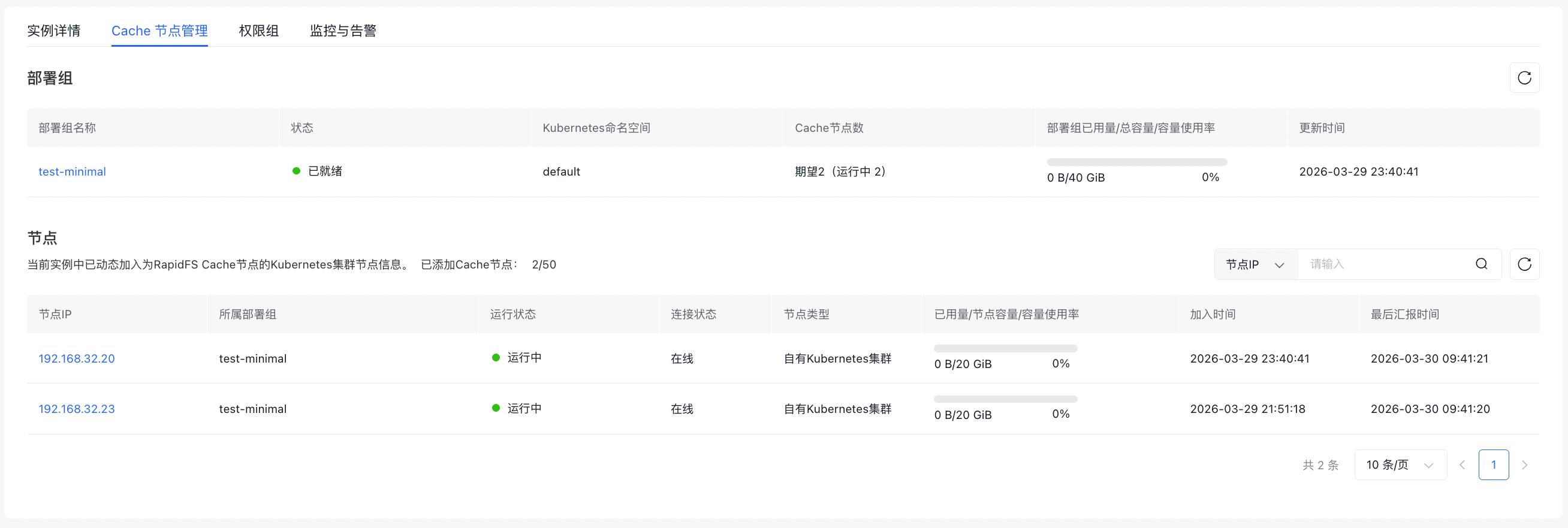Viewport: 1568px width, 528px height.
Task: Click 运行中 status for 192.168.32.20
Action: tap(517, 358)
